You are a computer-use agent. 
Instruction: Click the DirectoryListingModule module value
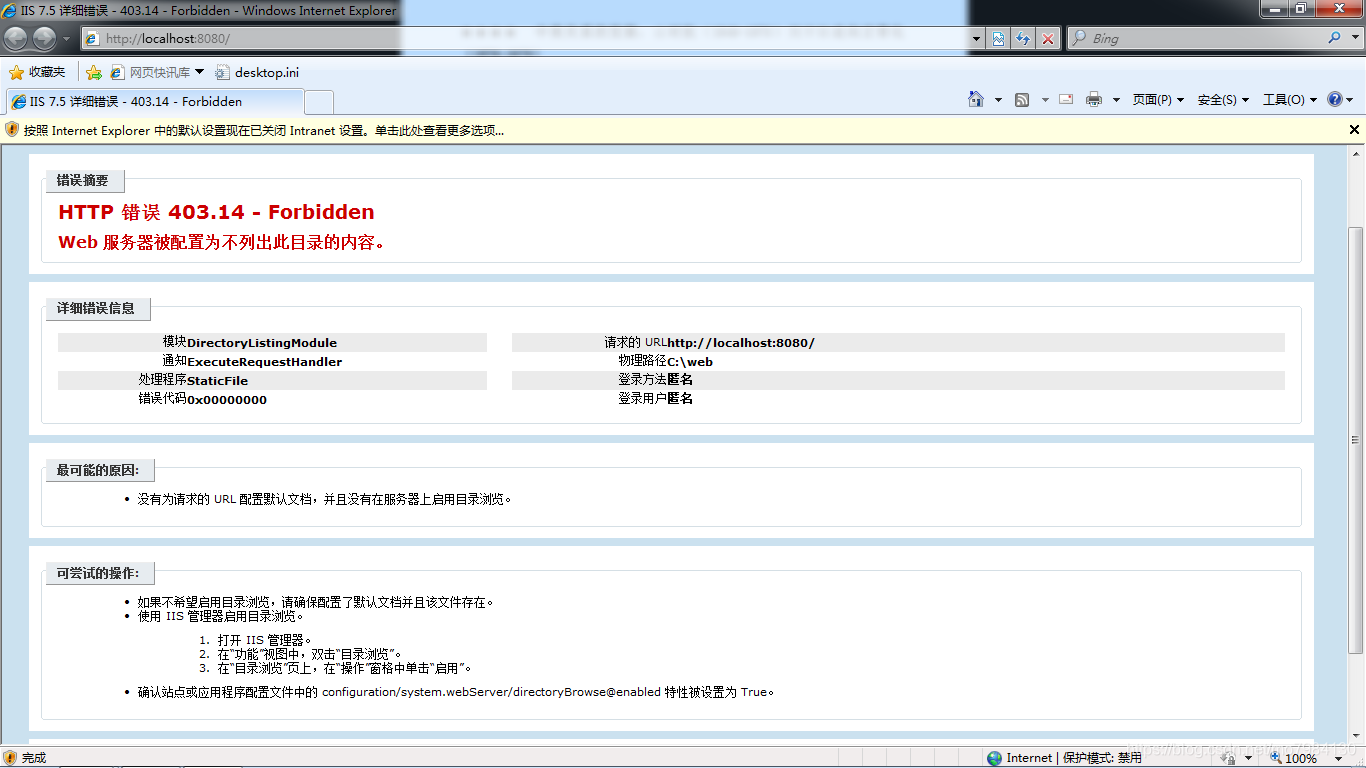[x=262, y=343]
